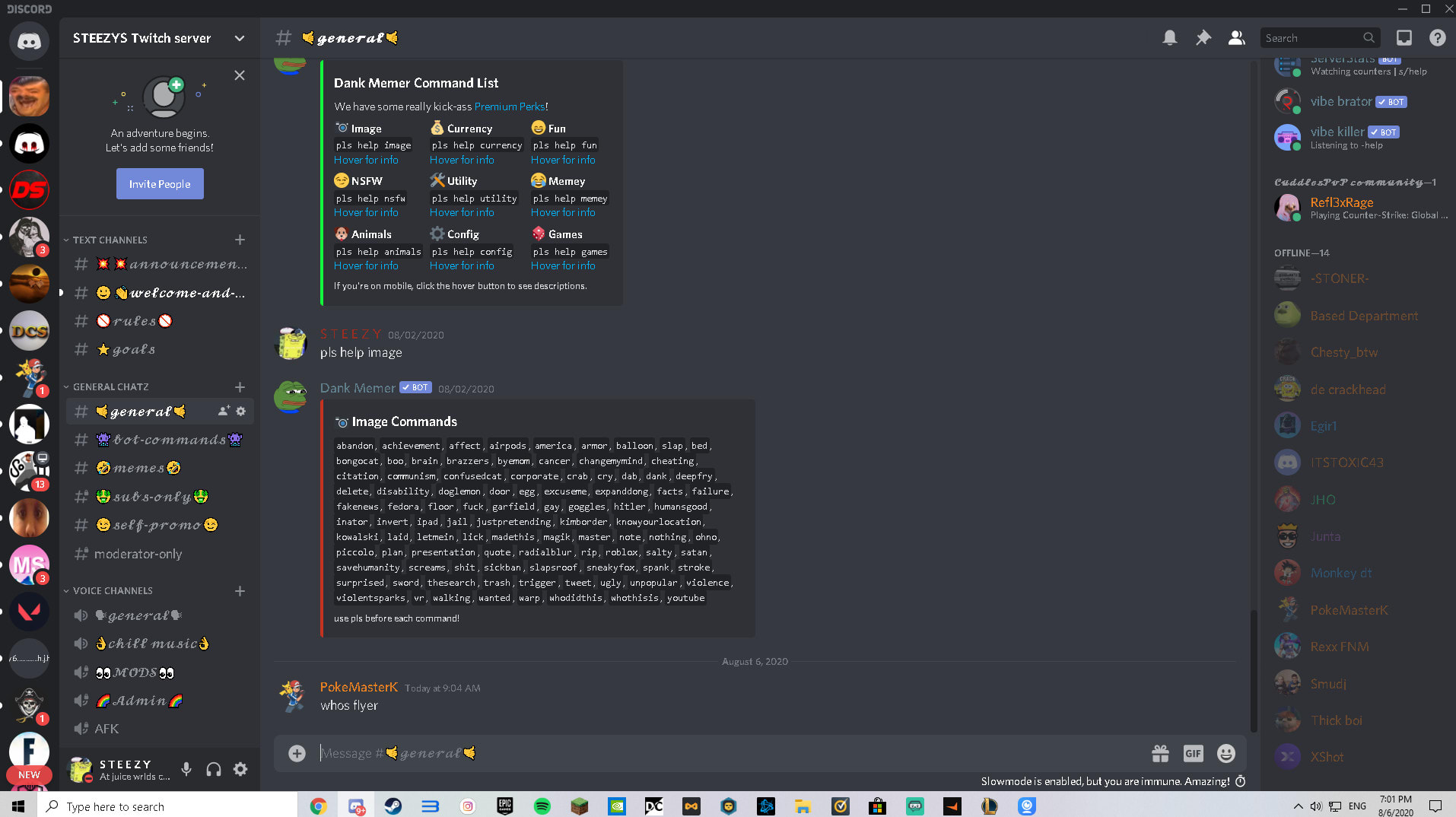Deafen audio with headphones icon
The height and width of the screenshot is (817, 1456).
[214, 769]
